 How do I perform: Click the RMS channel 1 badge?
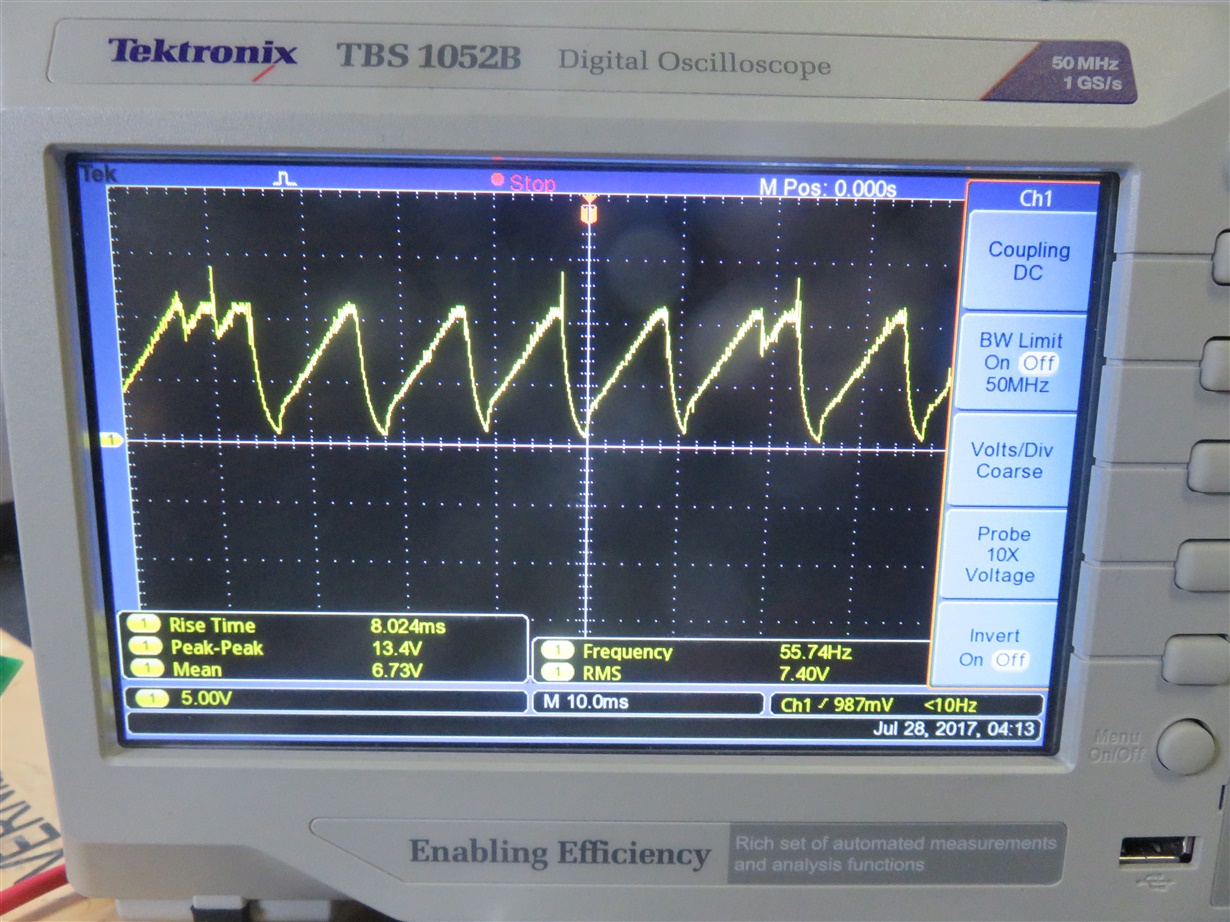tap(556, 674)
